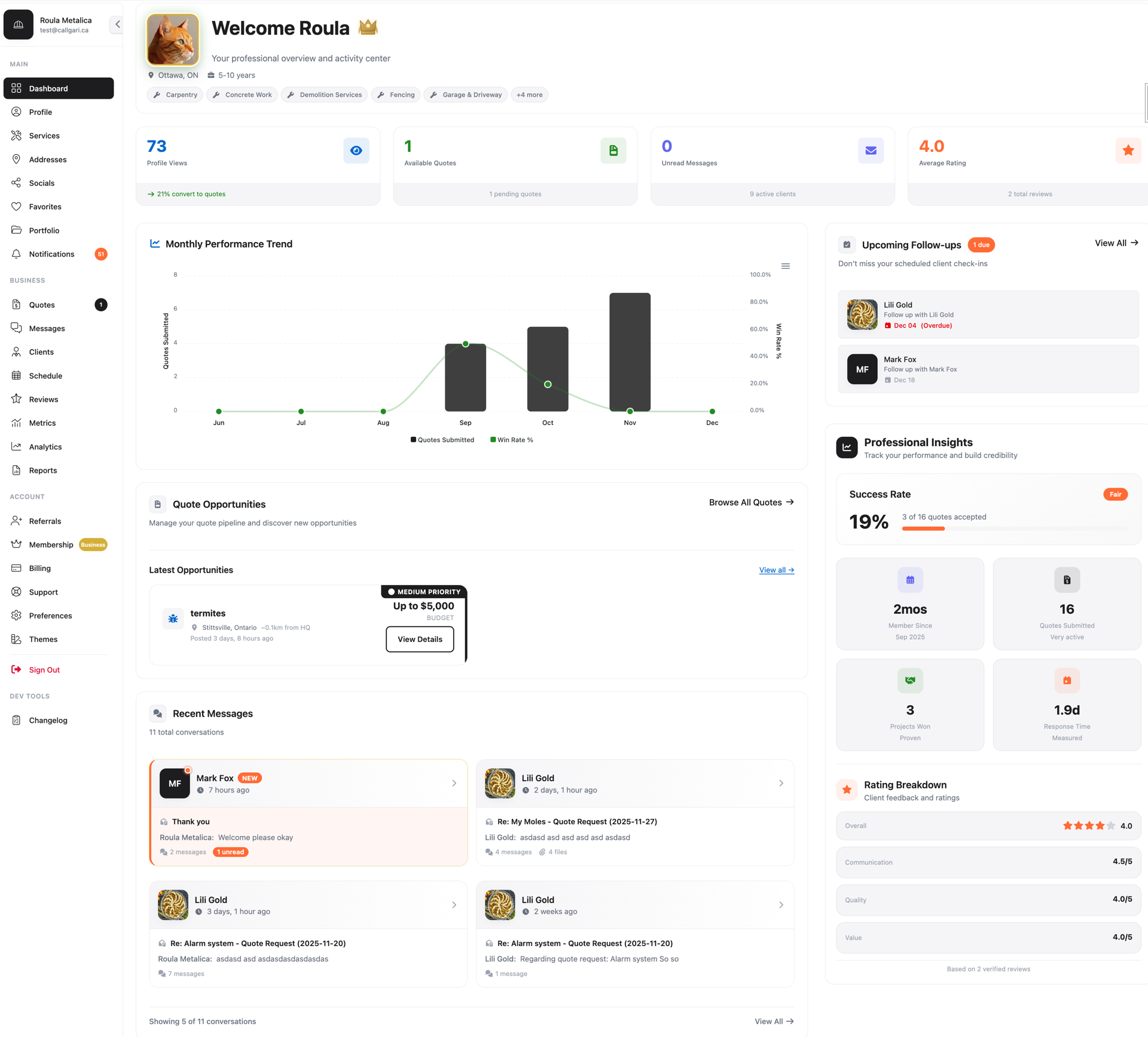Select the Metrics icon in the sidebar
The image size is (1148, 1037).
click(x=17, y=423)
